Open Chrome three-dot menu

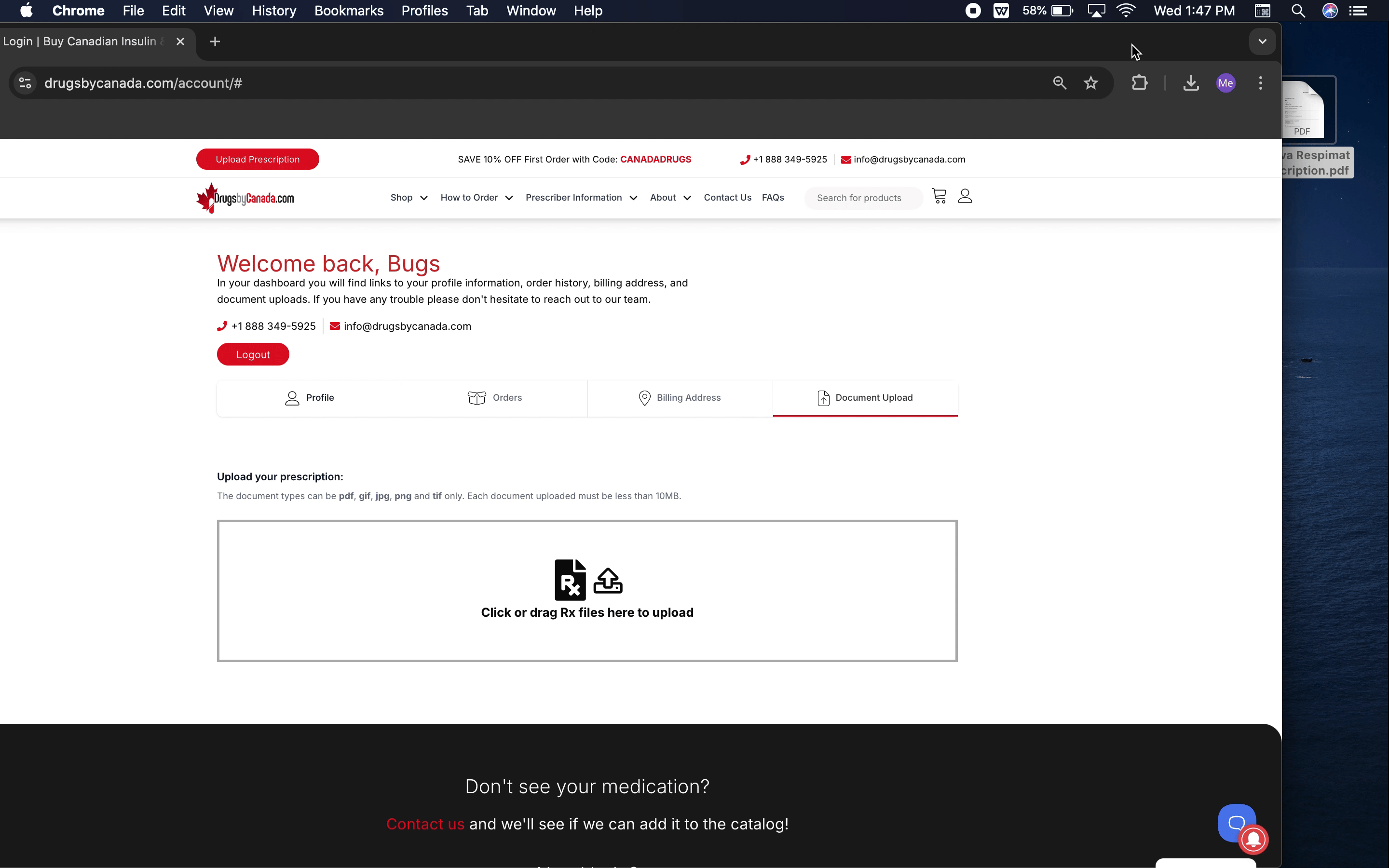tap(1260, 83)
